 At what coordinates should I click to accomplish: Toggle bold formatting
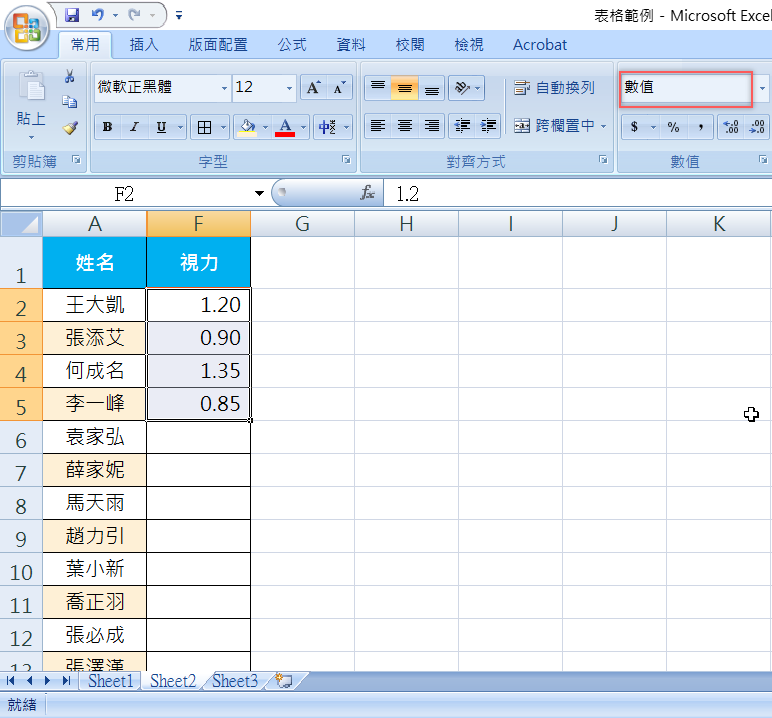[x=107, y=127]
